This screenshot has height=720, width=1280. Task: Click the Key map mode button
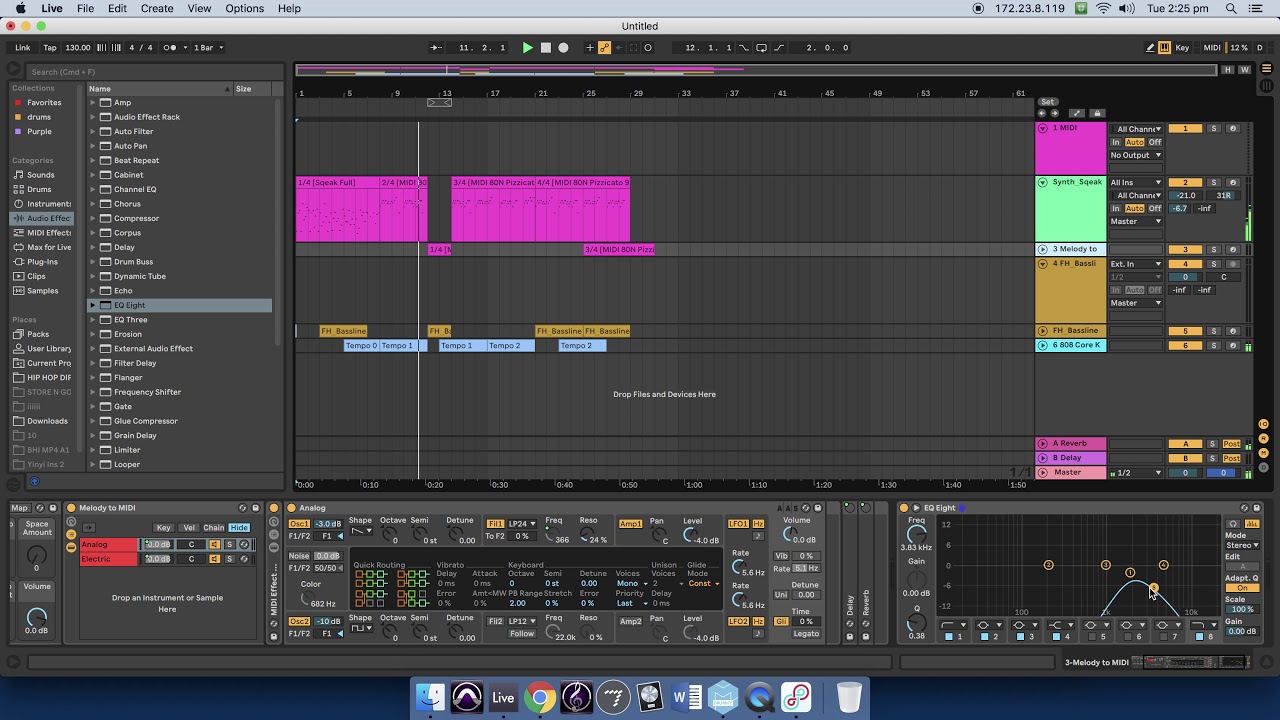coord(1183,47)
